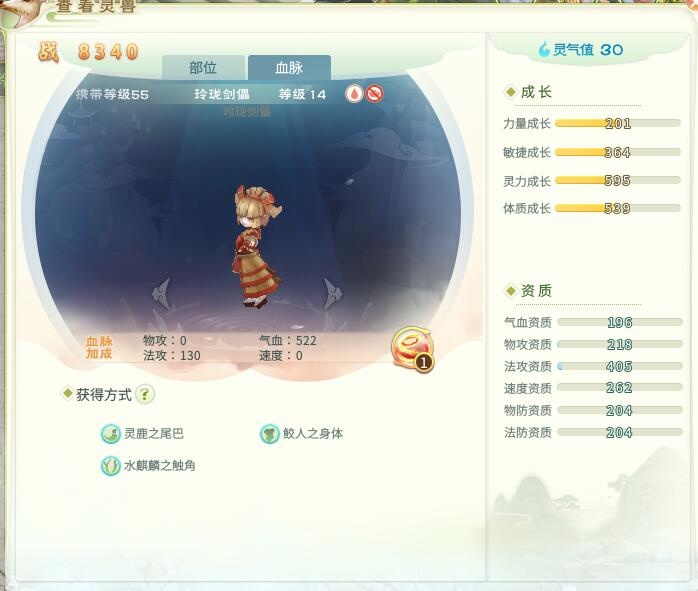The height and width of the screenshot is (591, 698).
Task: Click the red prohibited badge icon
Action: pos(374,94)
